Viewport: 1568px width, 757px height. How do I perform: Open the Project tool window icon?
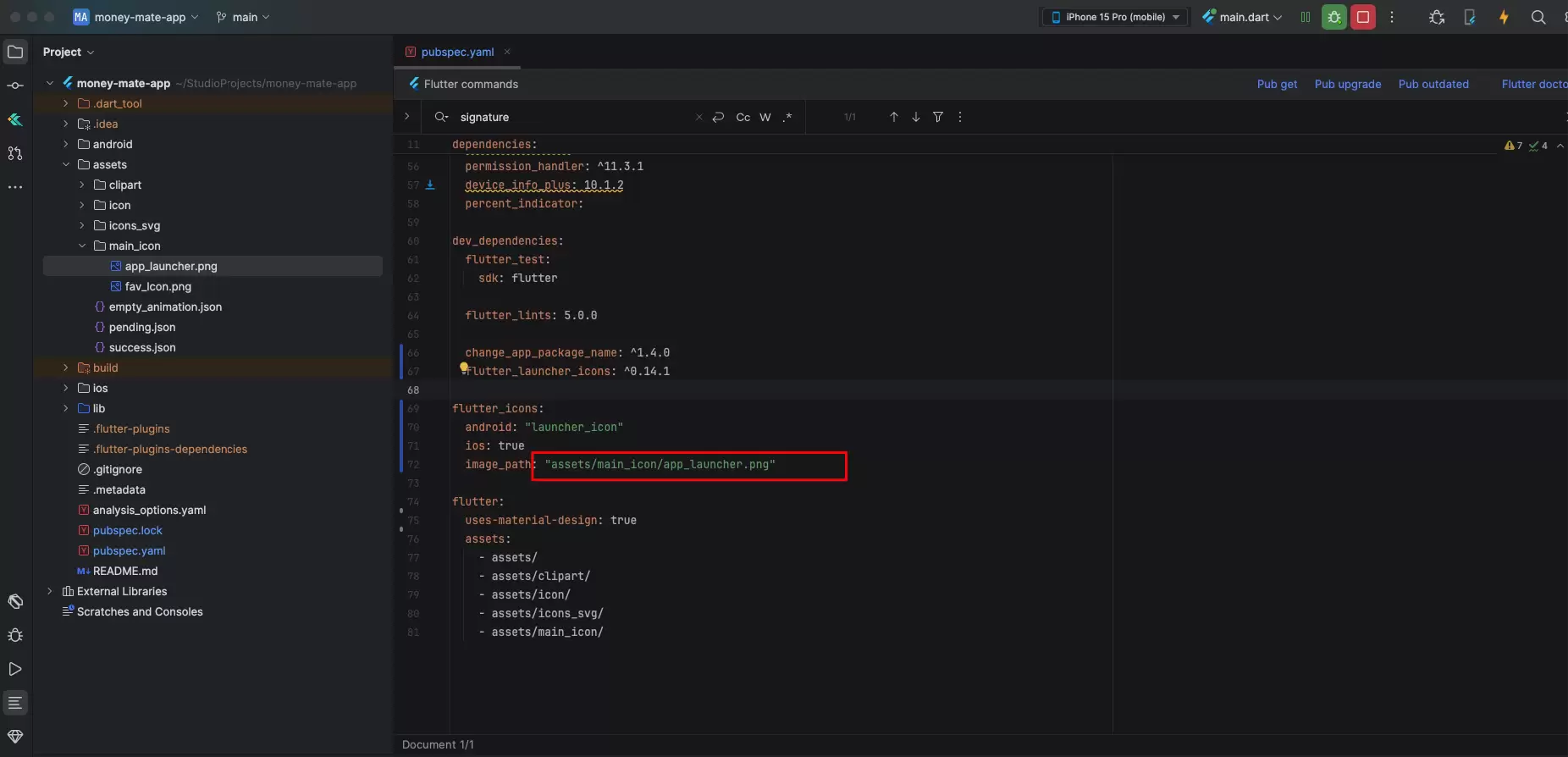[x=15, y=52]
